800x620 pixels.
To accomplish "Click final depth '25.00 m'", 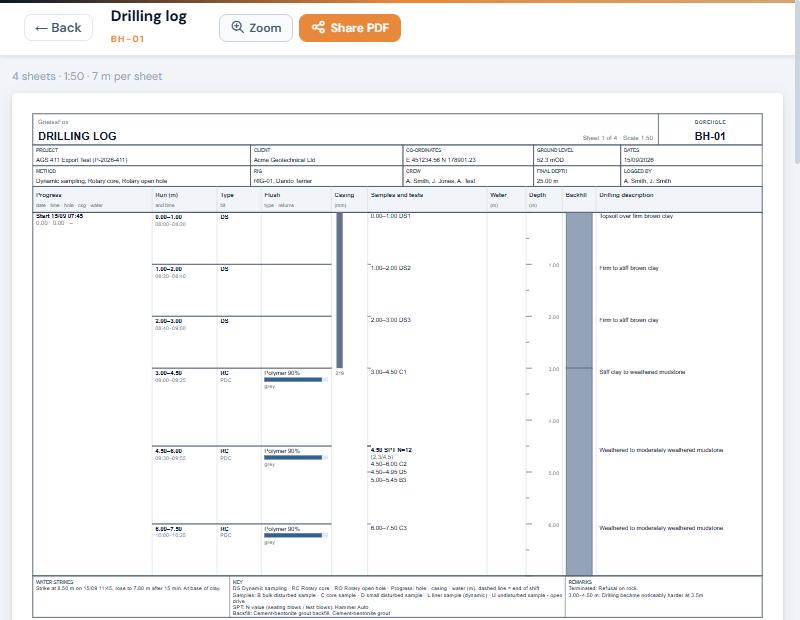I will pos(547,181).
